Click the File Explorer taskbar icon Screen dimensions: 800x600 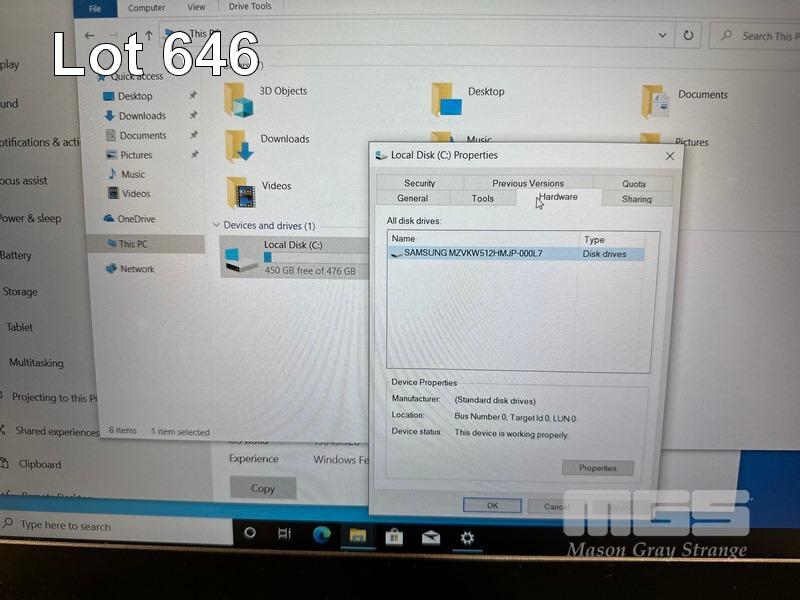[357, 536]
